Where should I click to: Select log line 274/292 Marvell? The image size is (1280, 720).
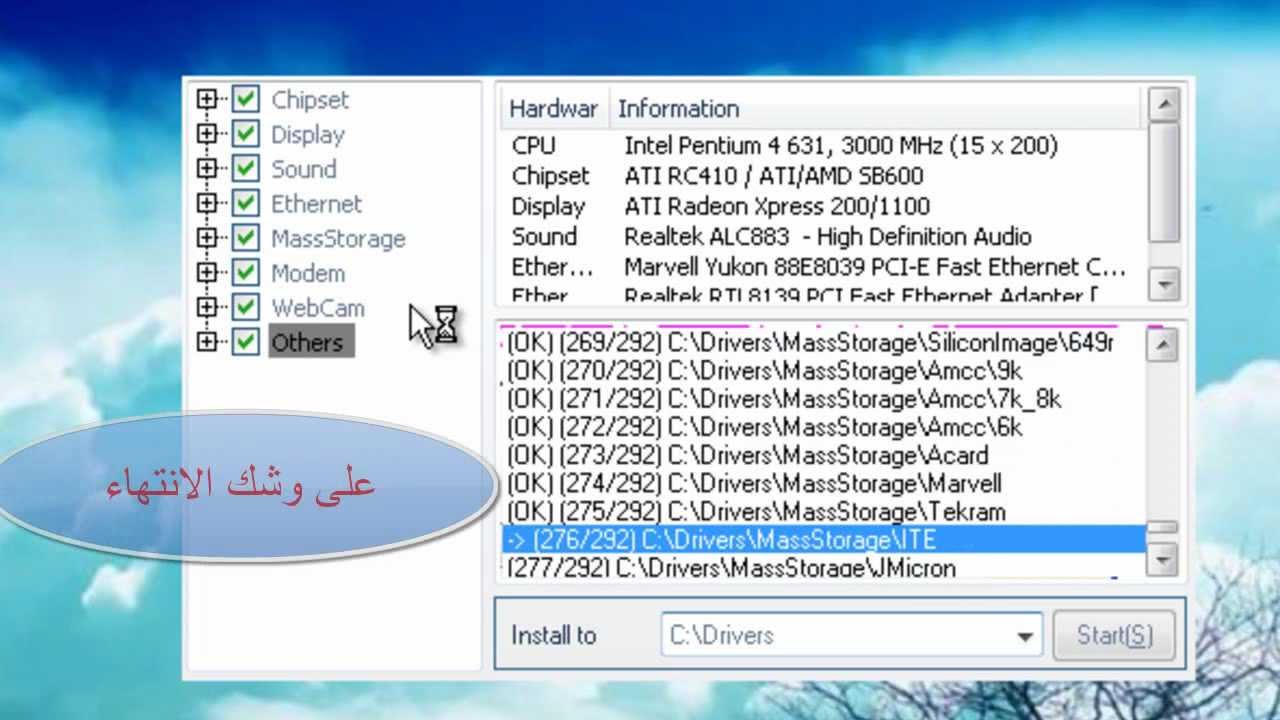823,483
